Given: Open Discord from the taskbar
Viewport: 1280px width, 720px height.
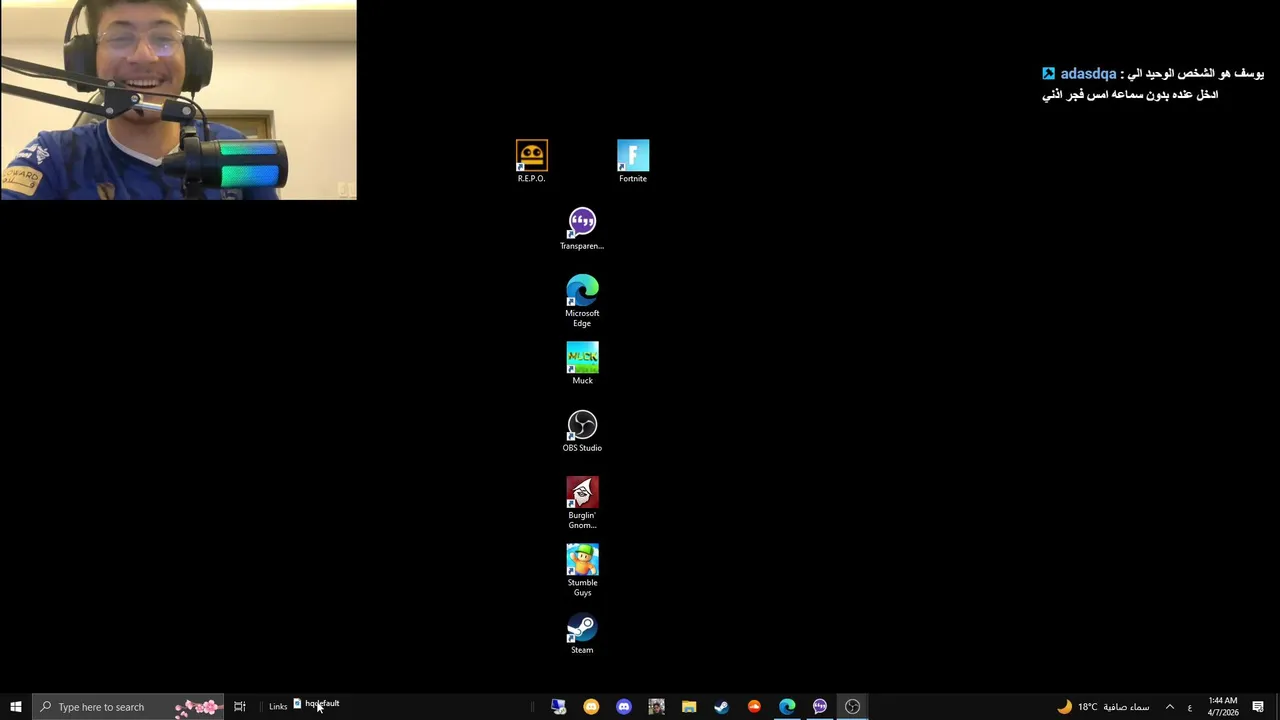Looking at the screenshot, I should (x=624, y=707).
